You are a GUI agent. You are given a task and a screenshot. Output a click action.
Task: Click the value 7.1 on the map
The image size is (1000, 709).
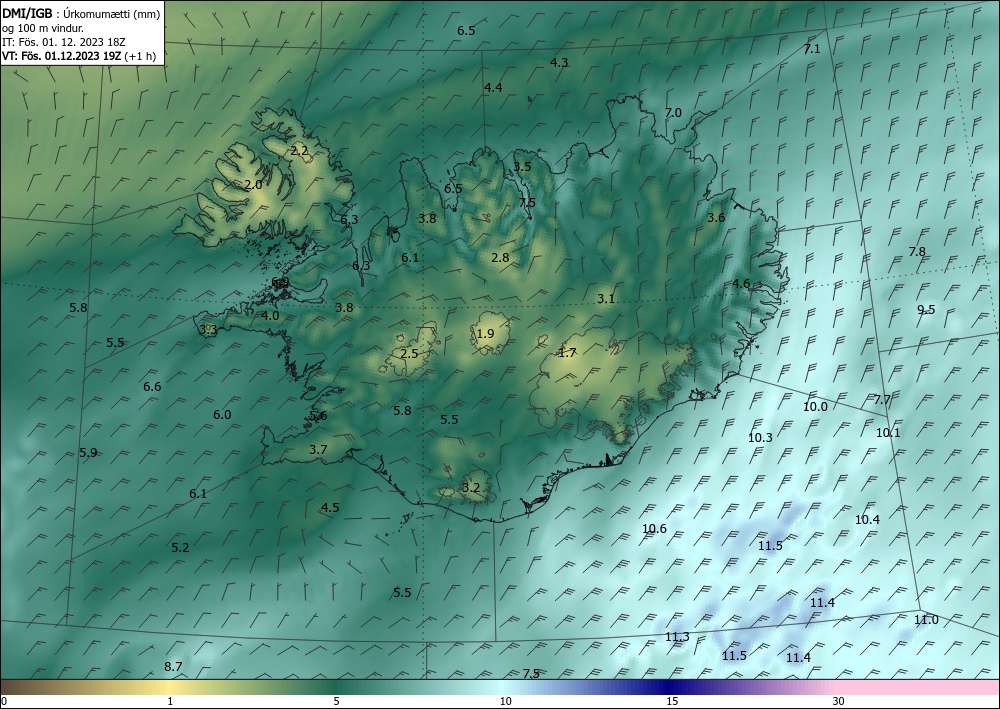coord(812,48)
